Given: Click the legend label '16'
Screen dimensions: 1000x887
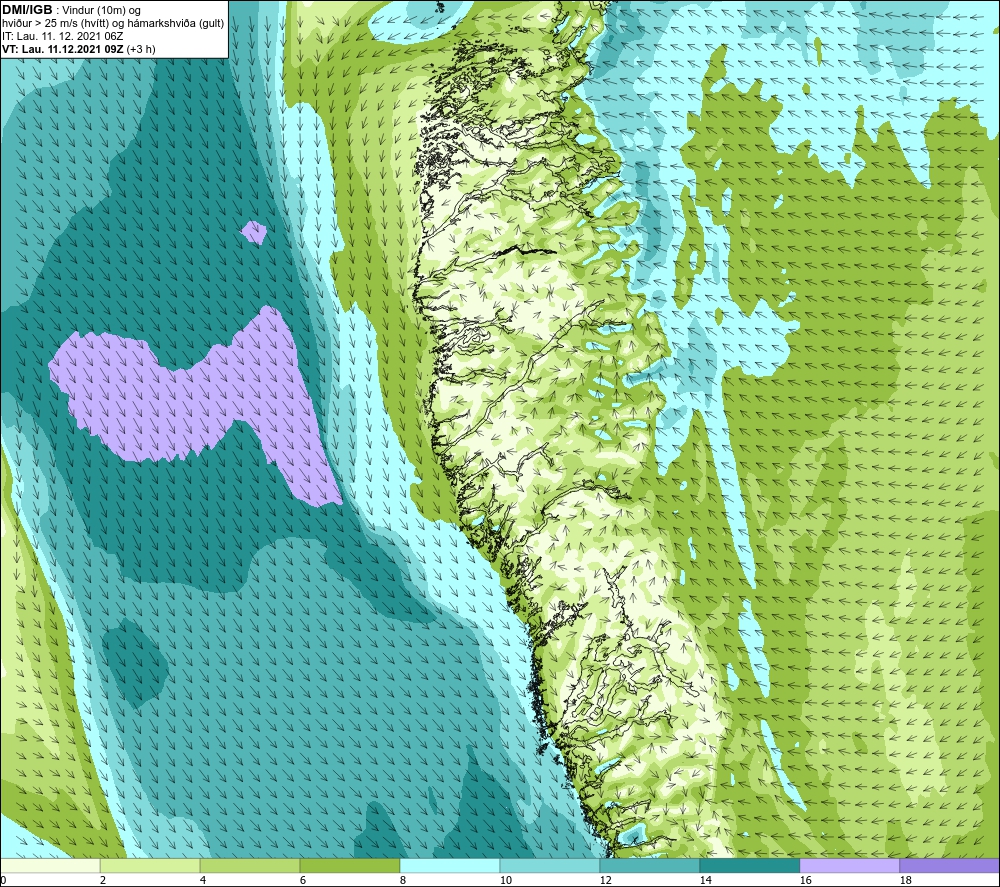Looking at the screenshot, I should coord(805,880).
